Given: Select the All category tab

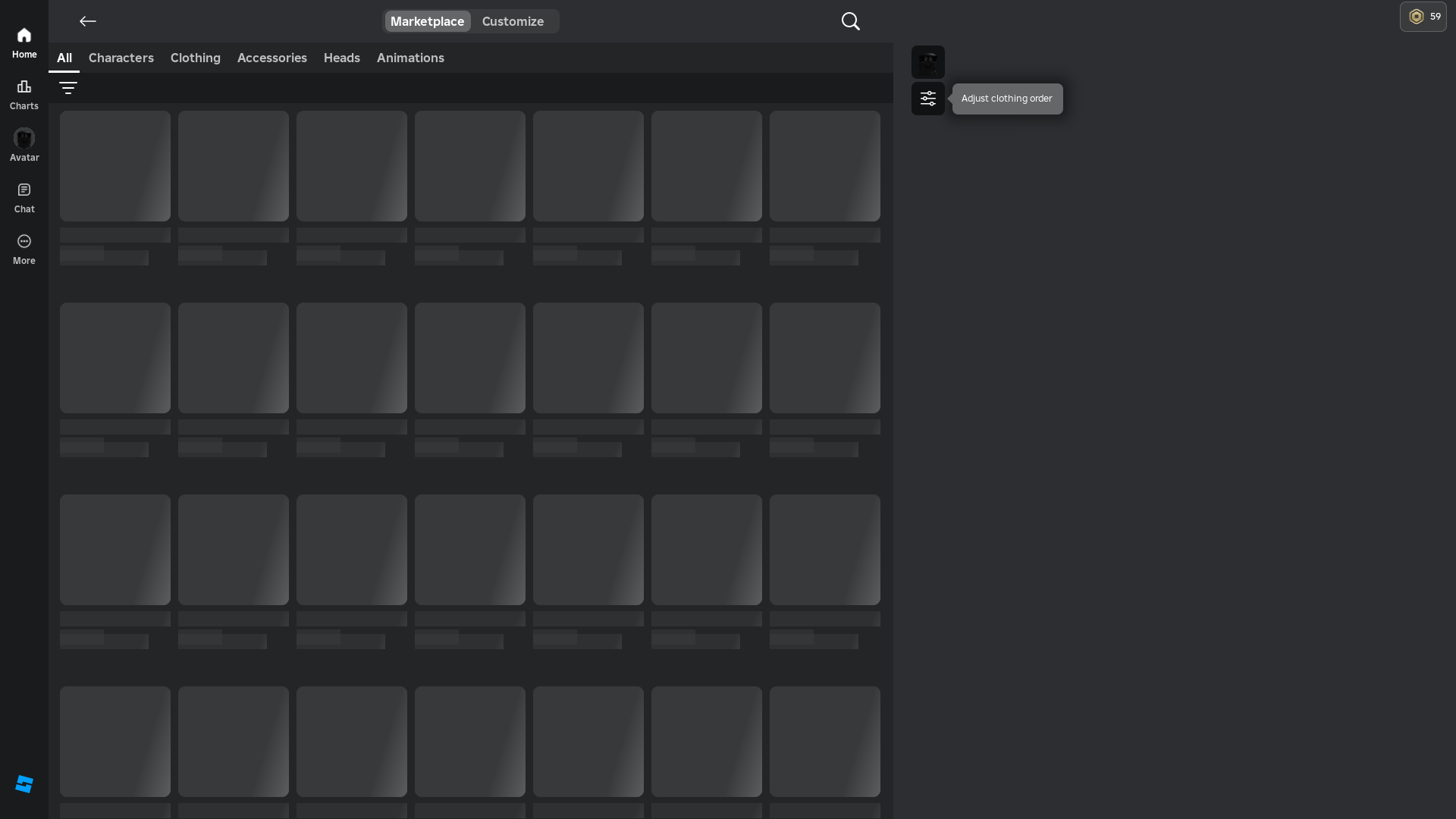Looking at the screenshot, I should [64, 58].
